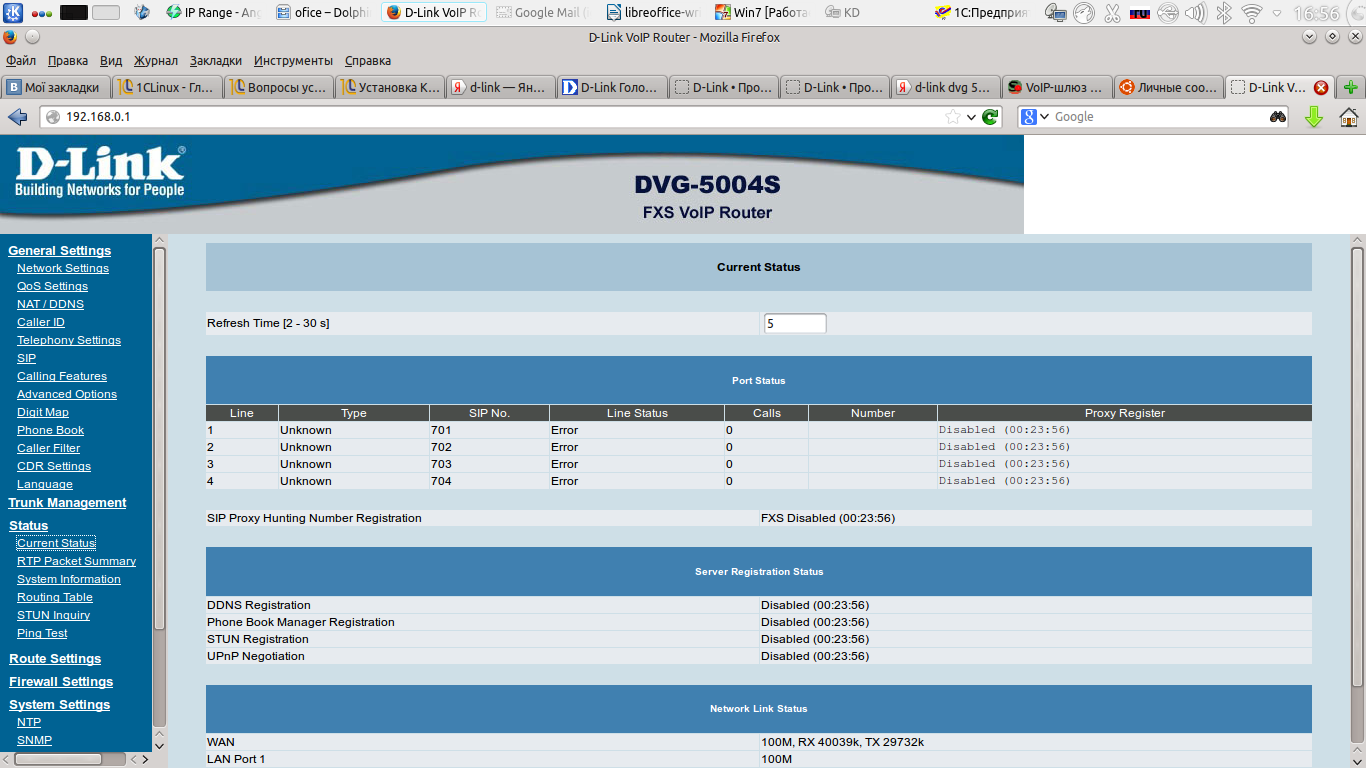Open SNMP link in sidebar
The image size is (1366, 768).
tap(34, 740)
